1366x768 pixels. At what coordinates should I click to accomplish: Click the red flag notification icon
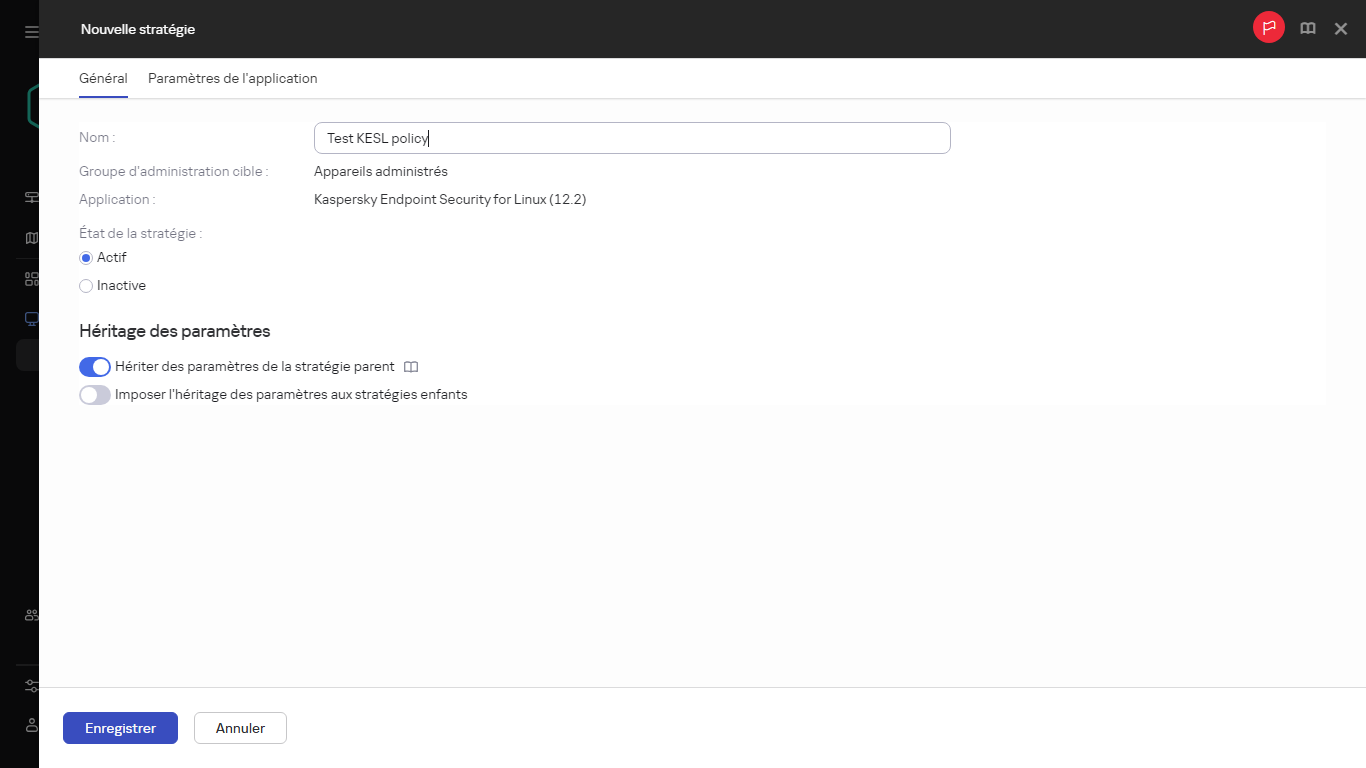pos(1269,28)
